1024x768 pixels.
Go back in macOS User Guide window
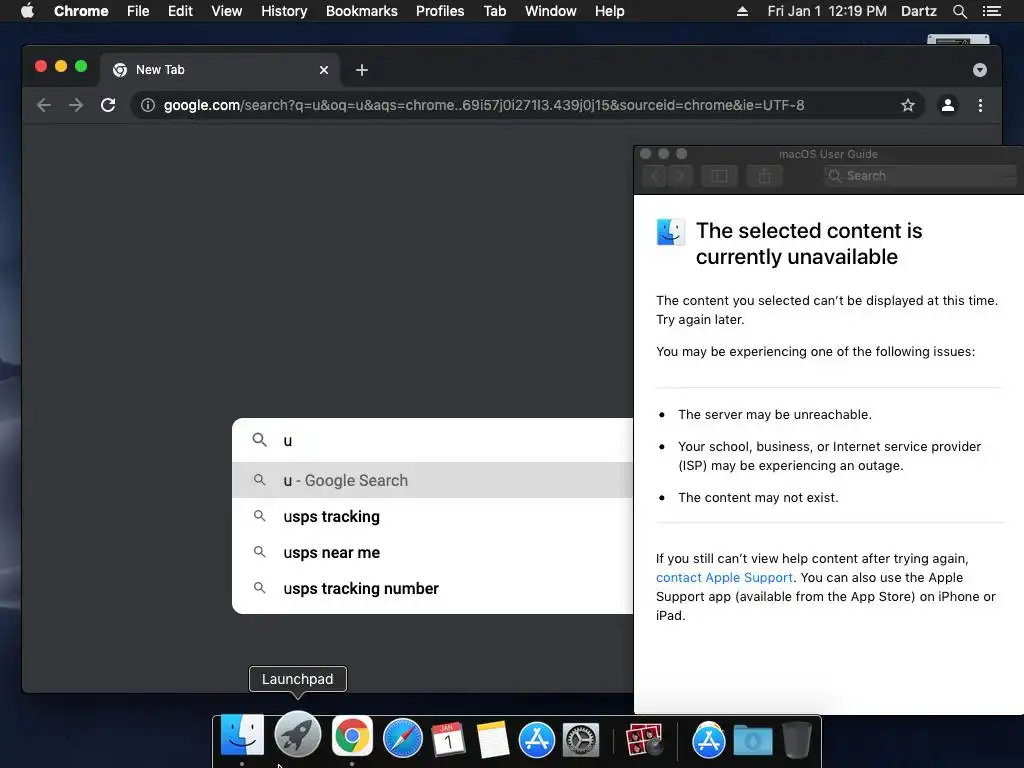tap(656, 176)
